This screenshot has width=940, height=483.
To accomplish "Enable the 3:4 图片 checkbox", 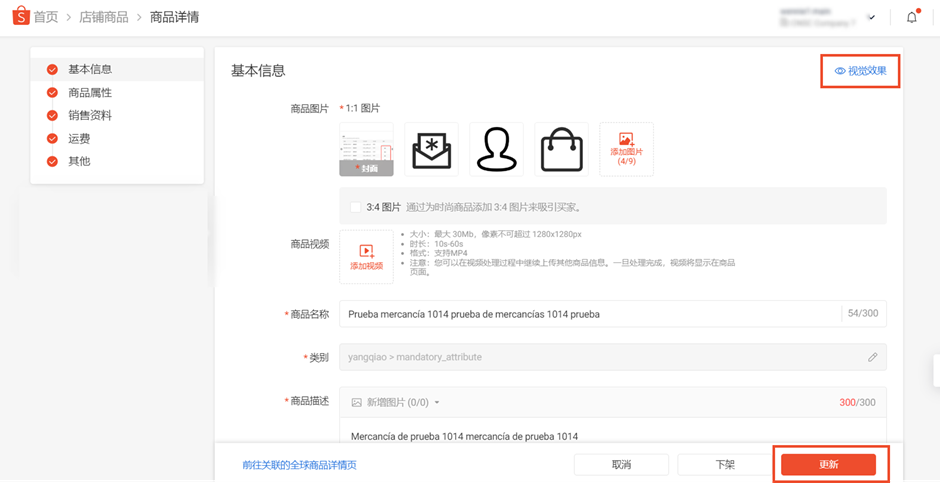I will (x=355, y=207).
